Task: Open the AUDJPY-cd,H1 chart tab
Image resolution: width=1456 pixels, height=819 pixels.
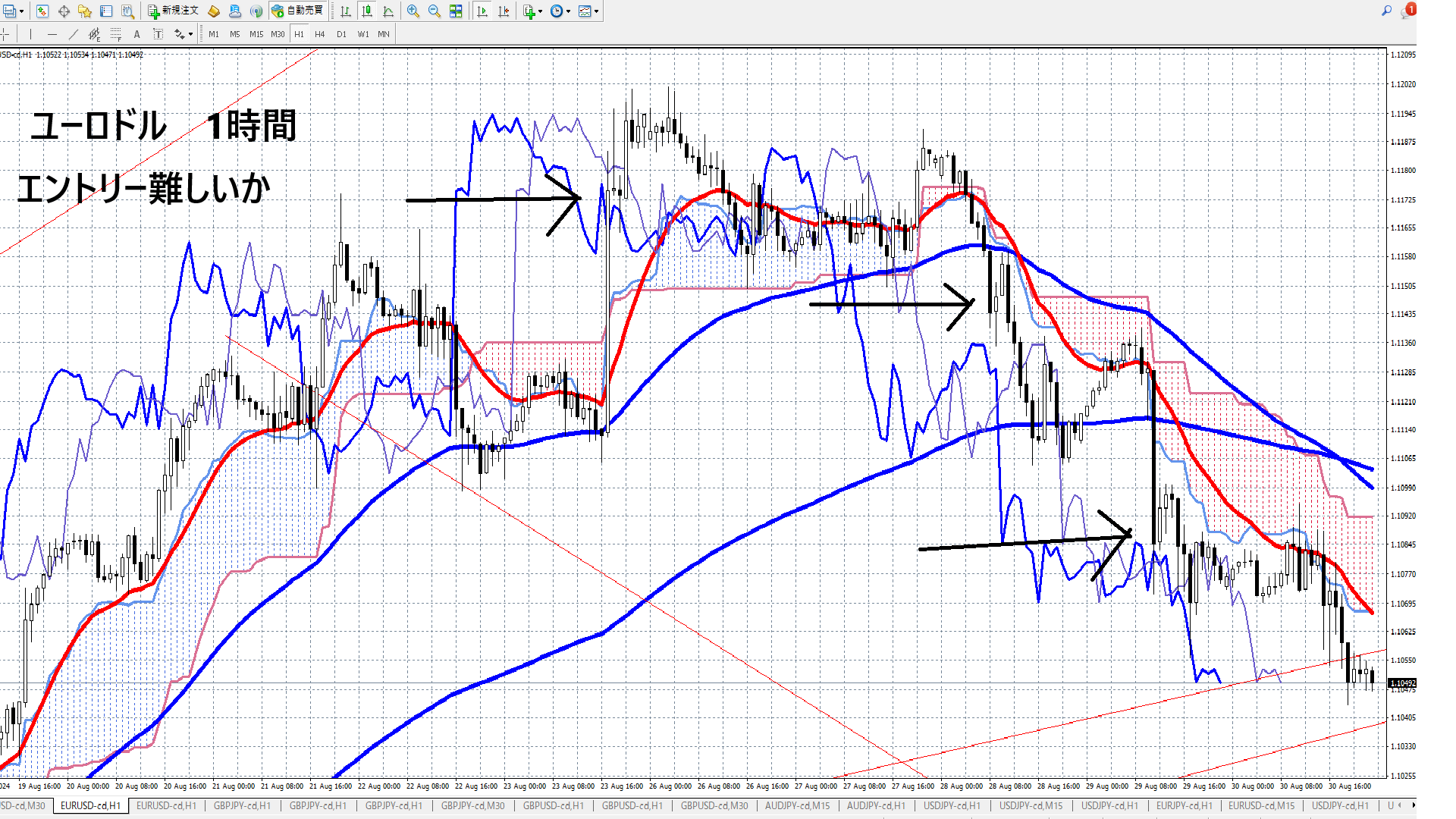Action: [876, 805]
